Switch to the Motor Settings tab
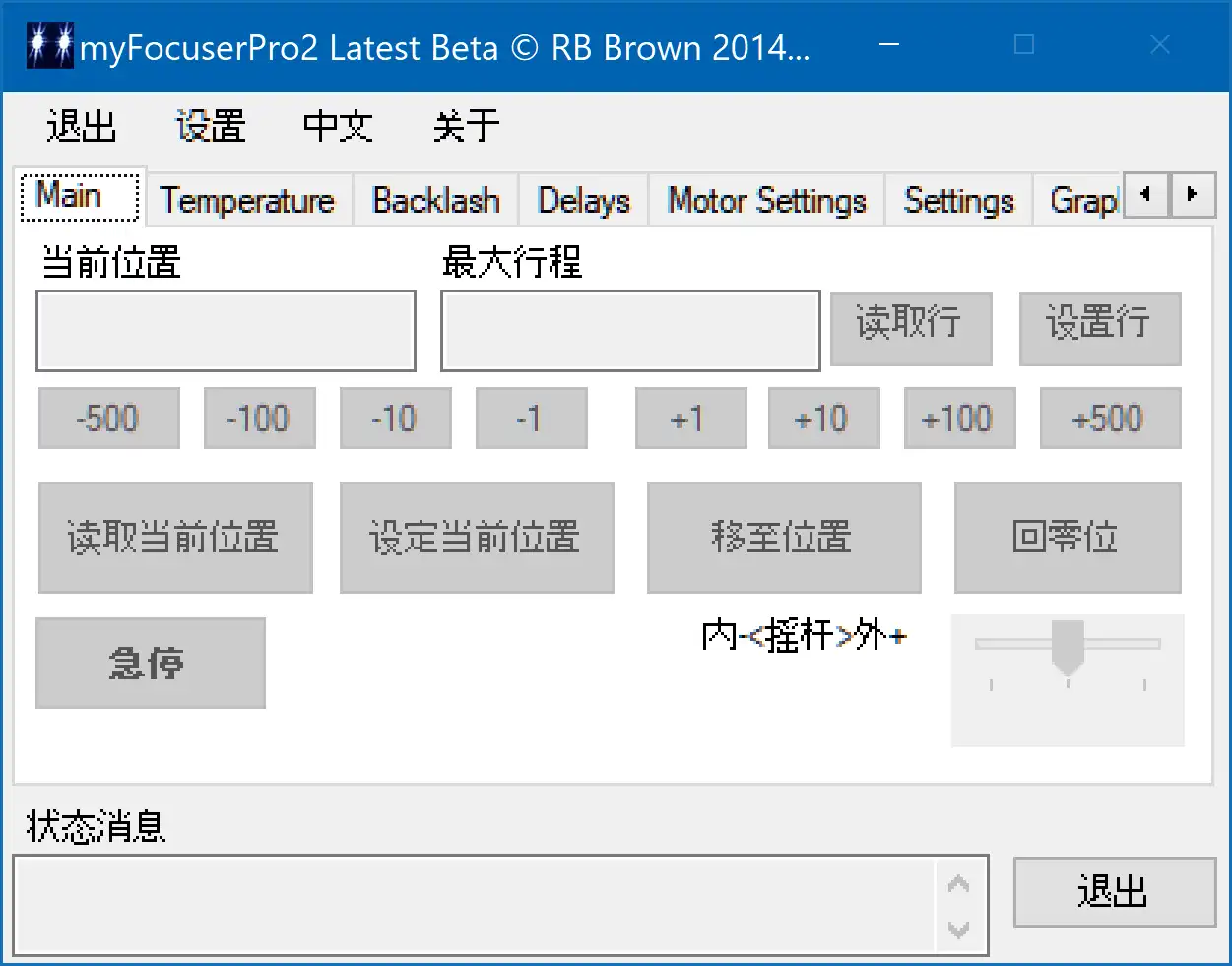Viewport: 1232px width, 966px height. pos(767,201)
